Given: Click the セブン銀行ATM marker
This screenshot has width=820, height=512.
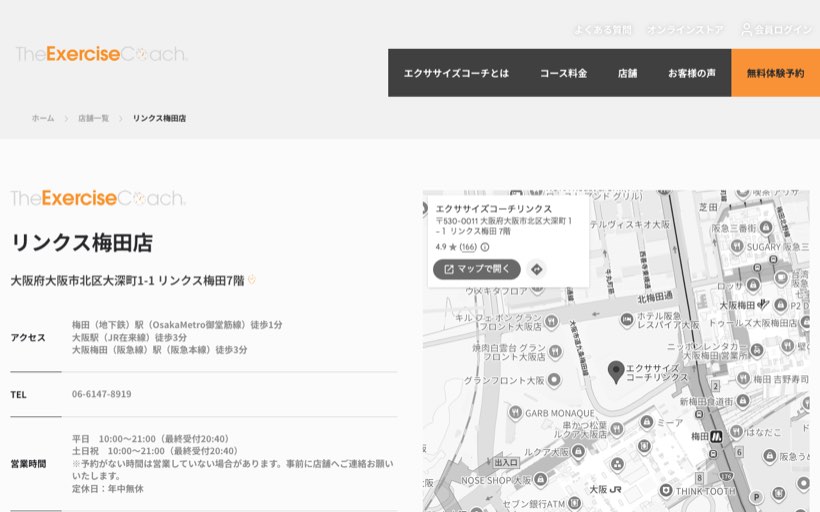Looking at the screenshot, I should coord(575,503).
